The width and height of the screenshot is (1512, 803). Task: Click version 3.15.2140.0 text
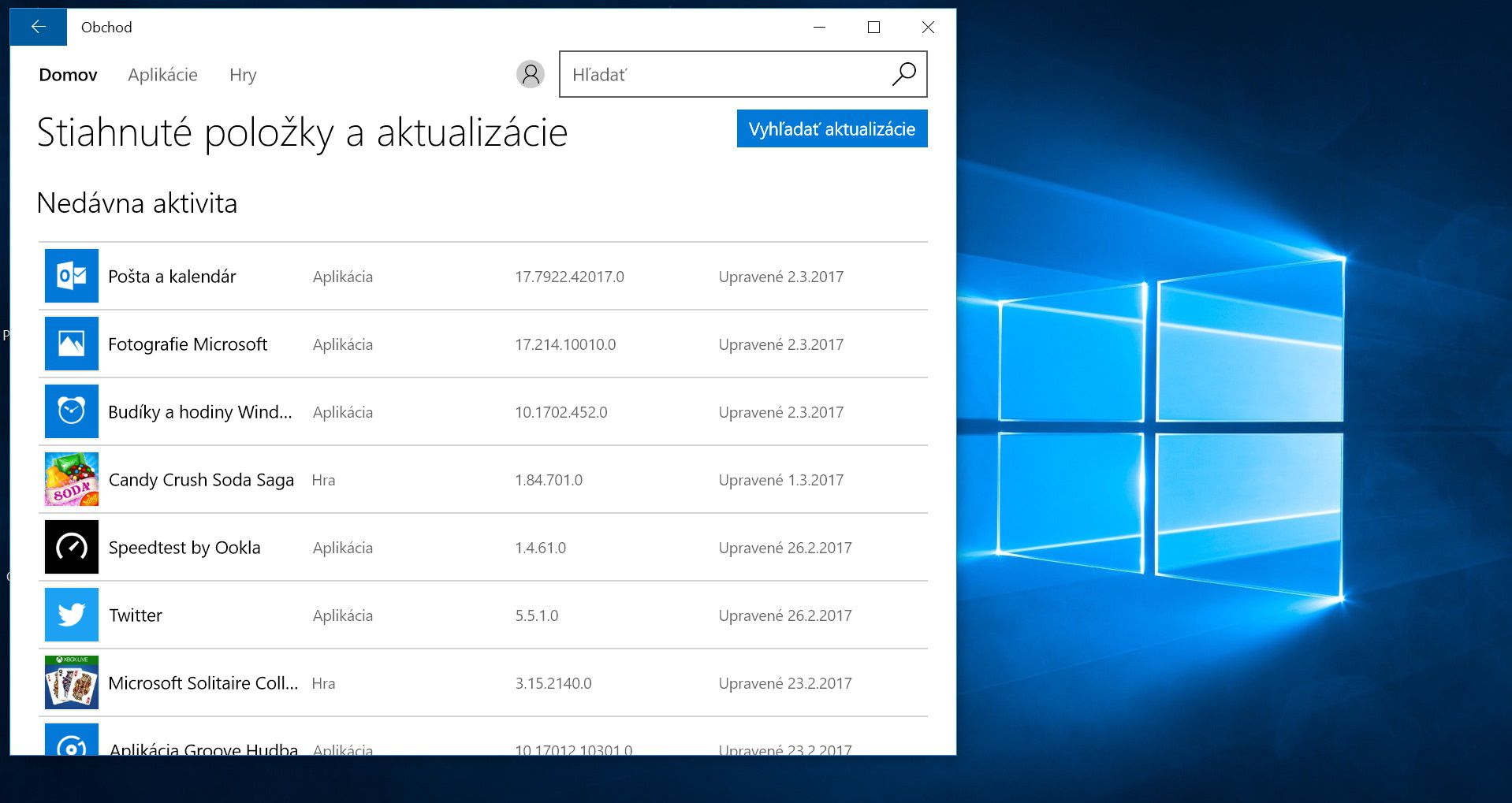click(553, 683)
